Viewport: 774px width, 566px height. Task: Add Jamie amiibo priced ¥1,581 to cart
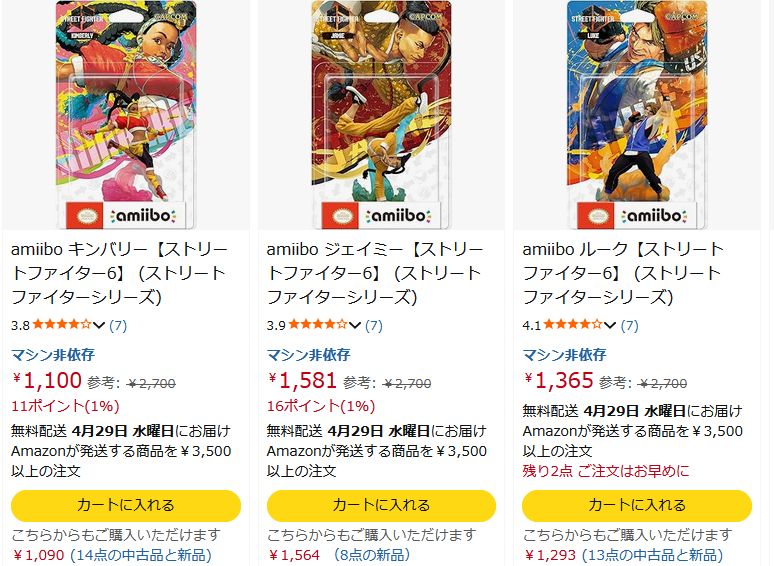(x=381, y=505)
